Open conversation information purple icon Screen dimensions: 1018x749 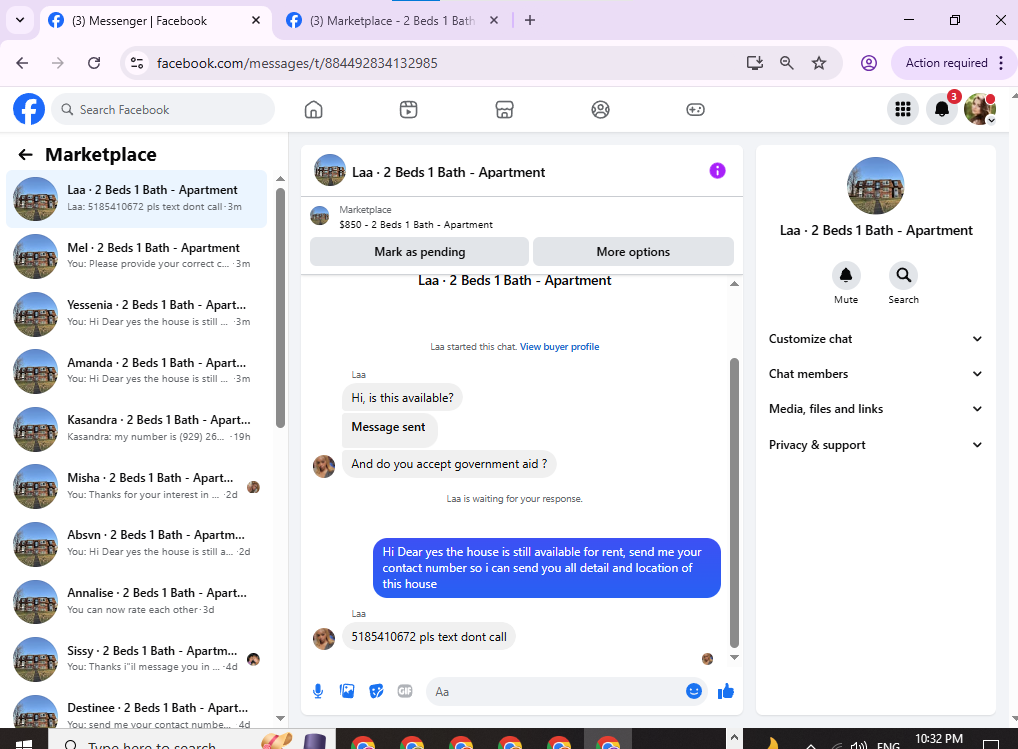click(717, 171)
